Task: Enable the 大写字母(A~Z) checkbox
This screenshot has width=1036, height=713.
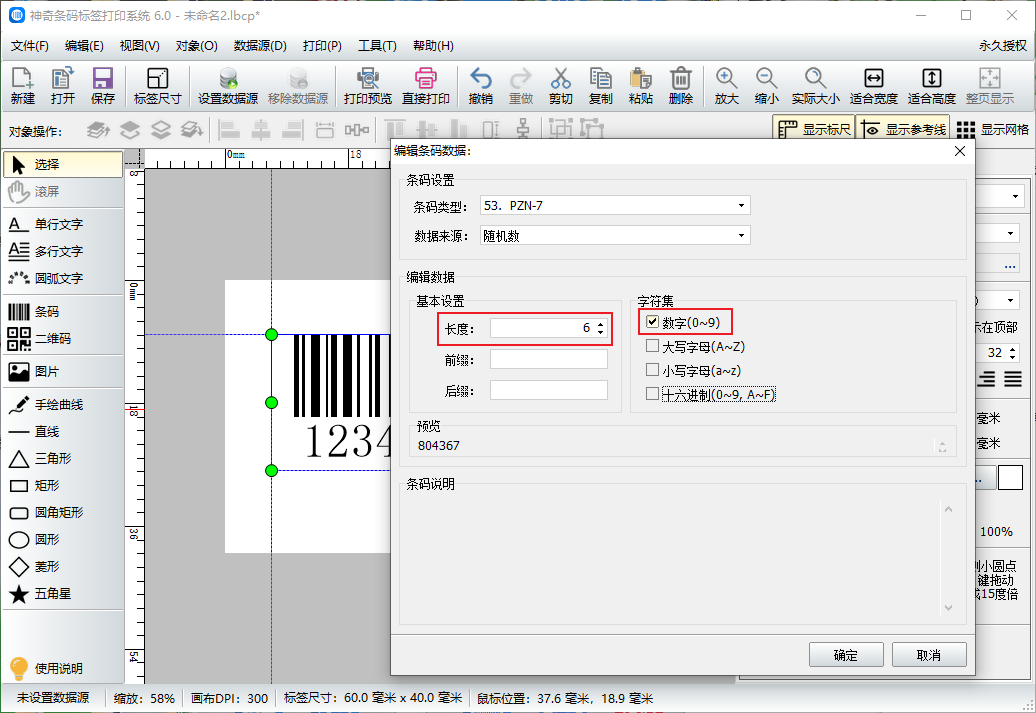Action: (x=653, y=346)
